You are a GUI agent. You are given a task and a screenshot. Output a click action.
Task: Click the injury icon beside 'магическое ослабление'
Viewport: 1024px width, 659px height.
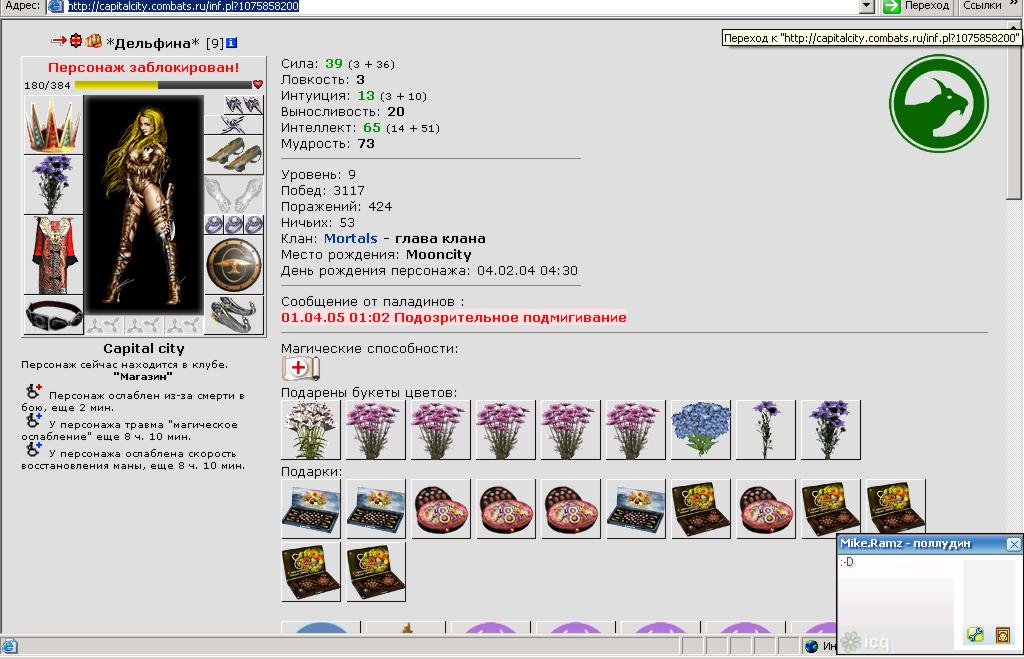[33, 420]
